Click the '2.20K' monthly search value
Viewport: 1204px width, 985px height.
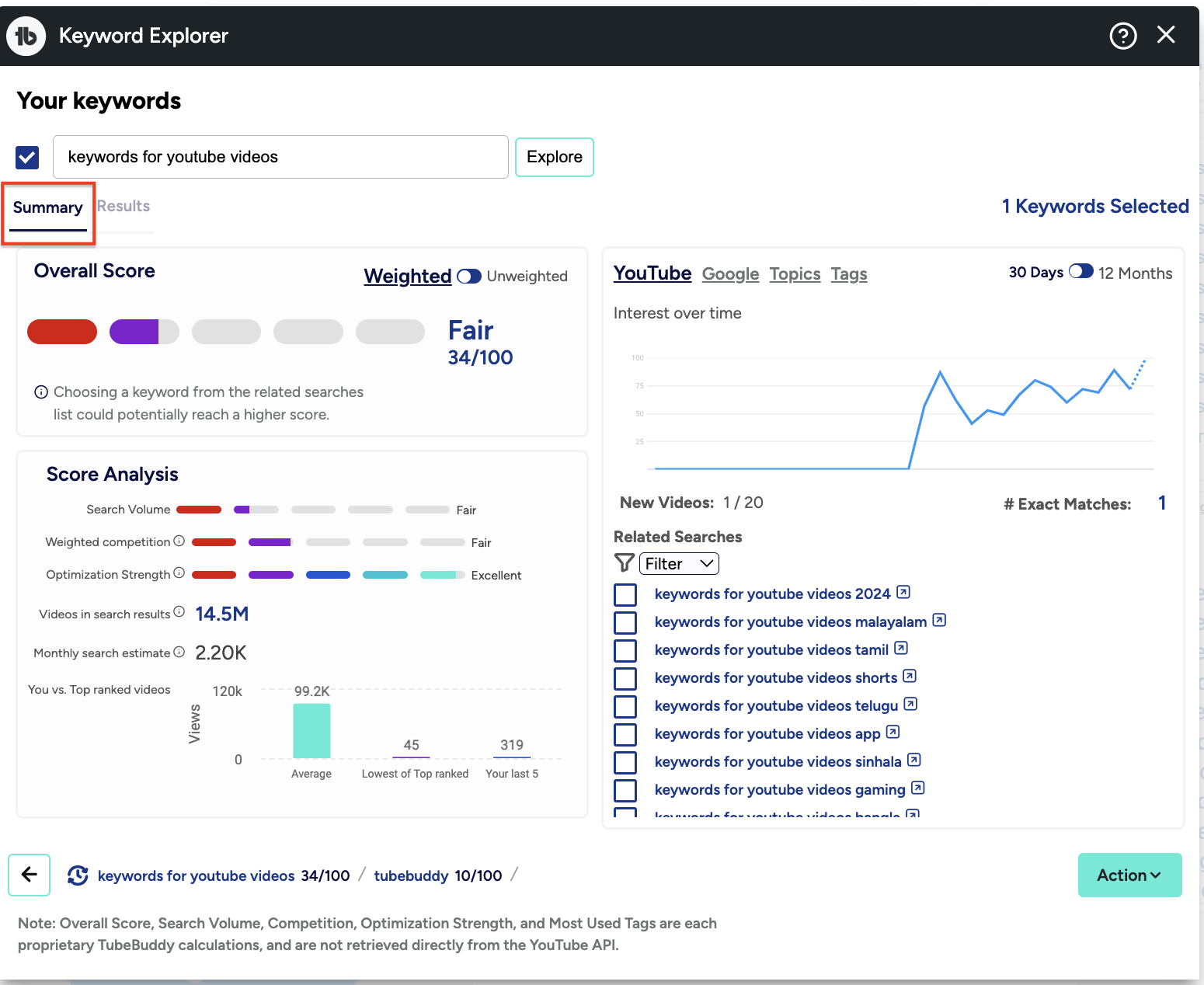click(221, 653)
